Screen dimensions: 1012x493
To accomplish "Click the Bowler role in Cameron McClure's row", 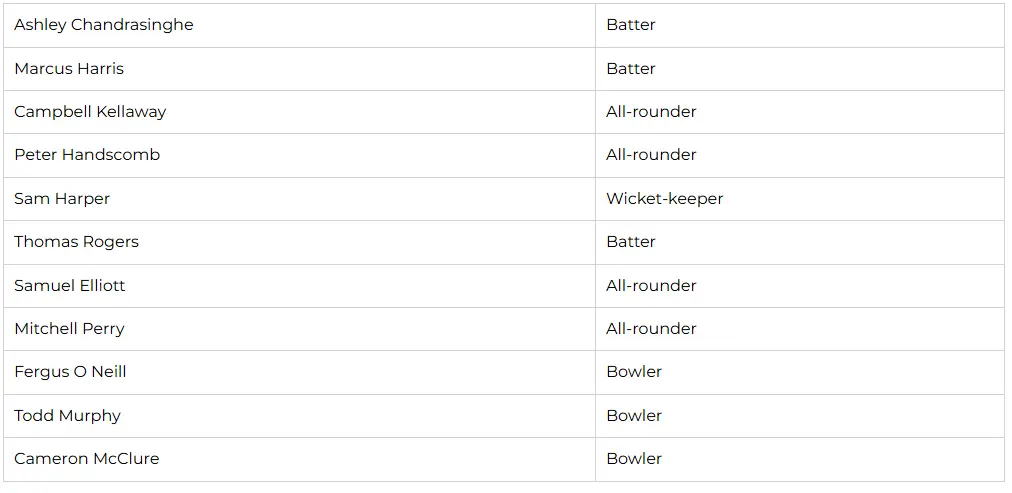I will click(634, 459).
